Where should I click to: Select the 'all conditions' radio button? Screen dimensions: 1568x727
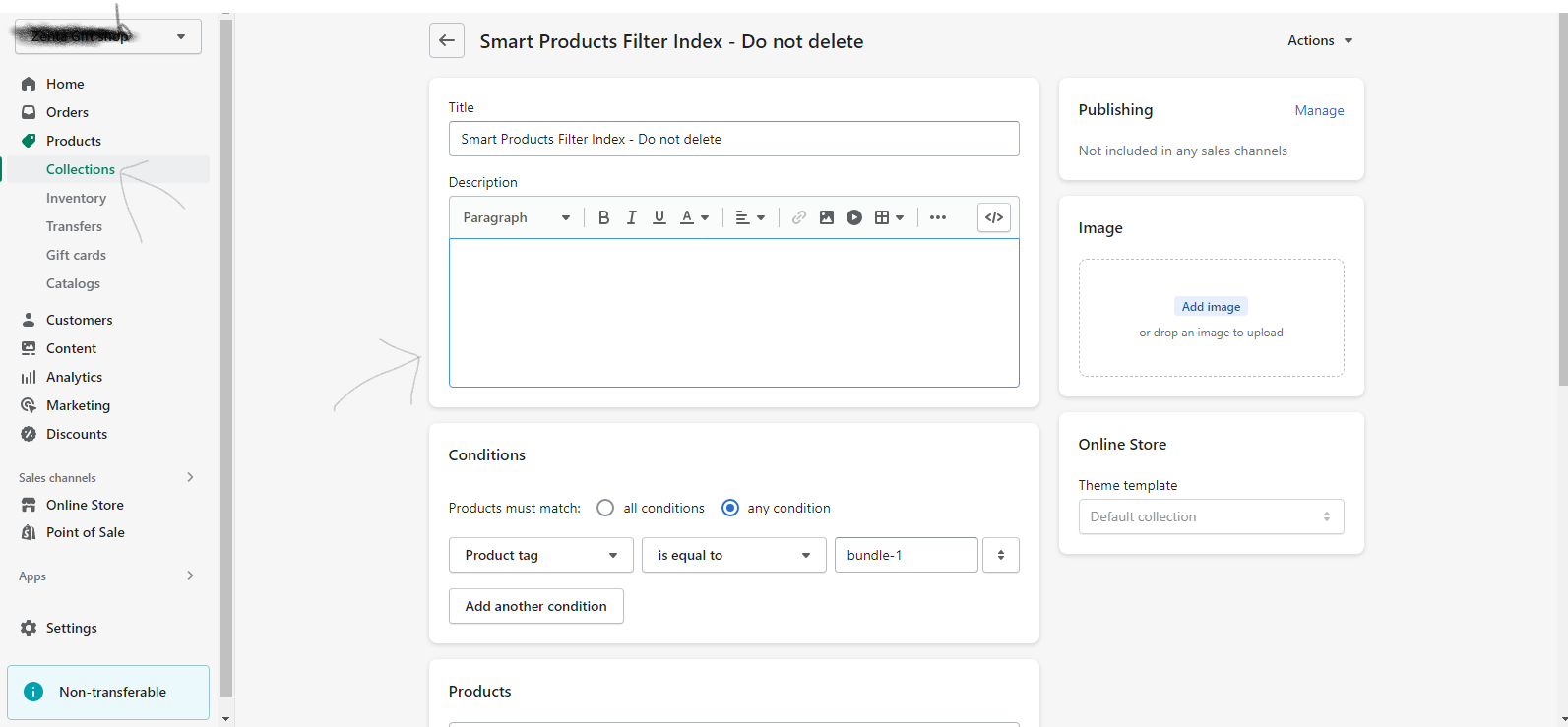pyautogui.click(x=605, y=508)
